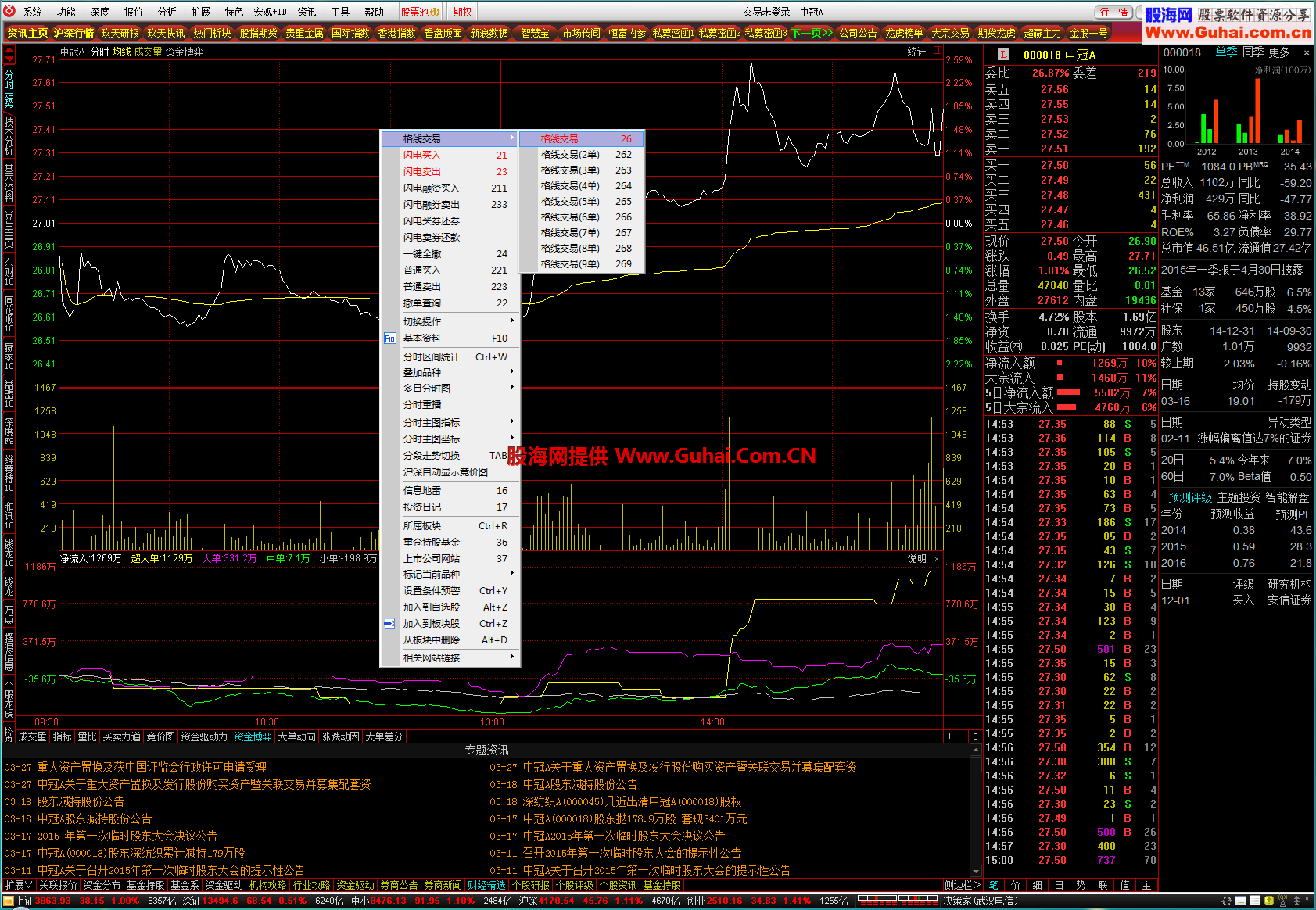Toggle the 成交量 label above the chart
This screenshot has width=1316, height=910.
148,52
